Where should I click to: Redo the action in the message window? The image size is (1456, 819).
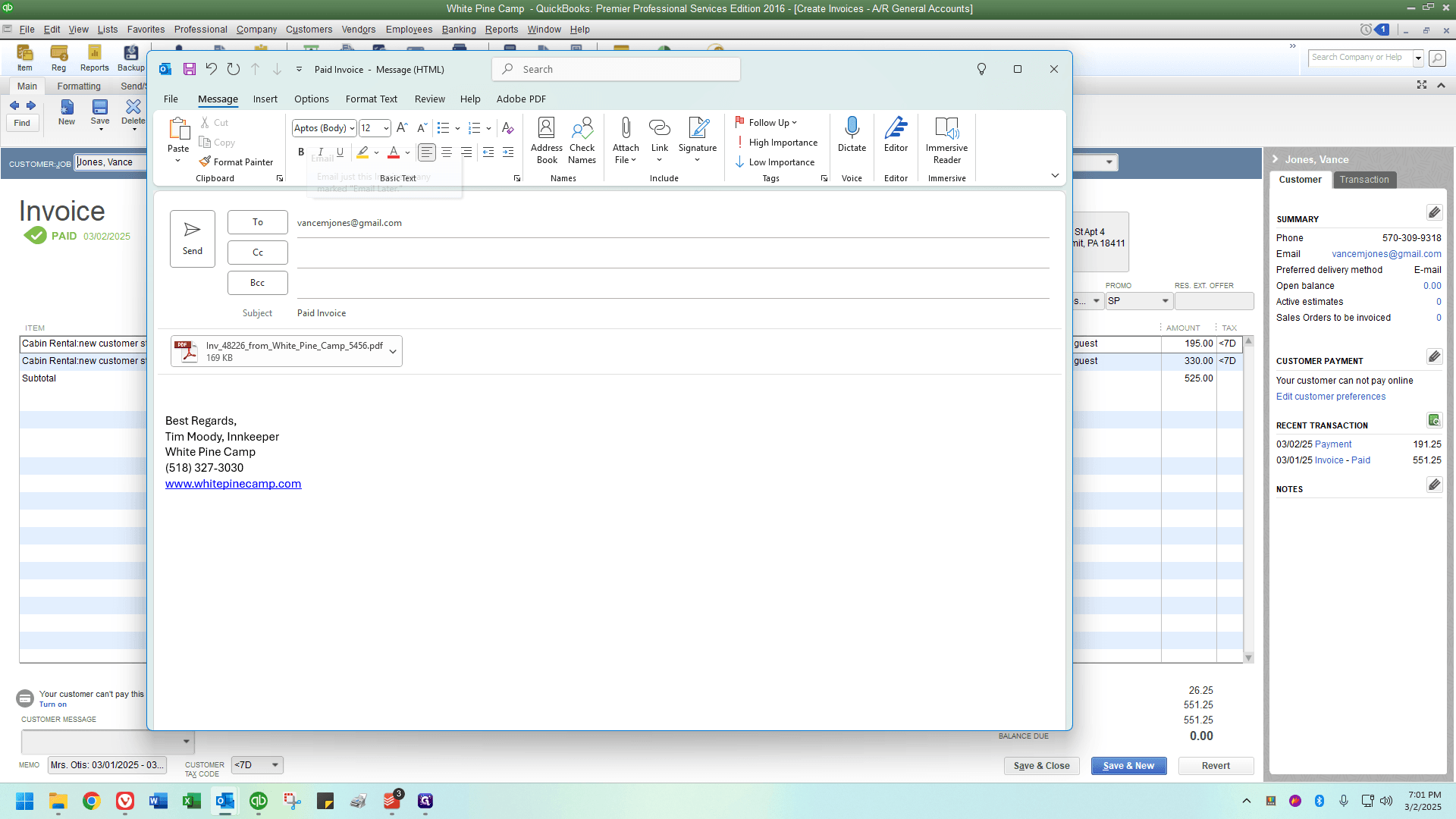coord(234,69)
